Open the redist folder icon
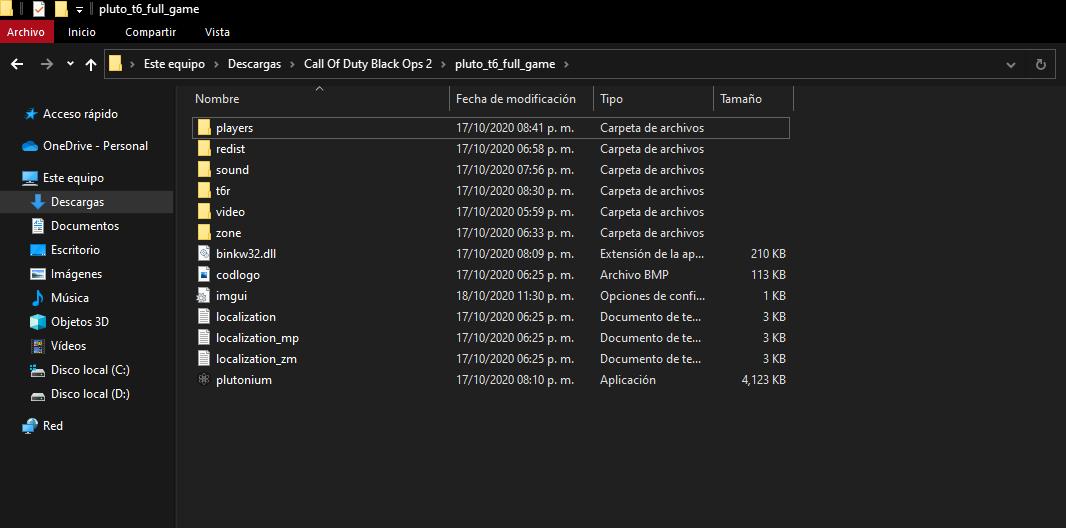Screen dimensions: 1066x528 coord(204,149)
